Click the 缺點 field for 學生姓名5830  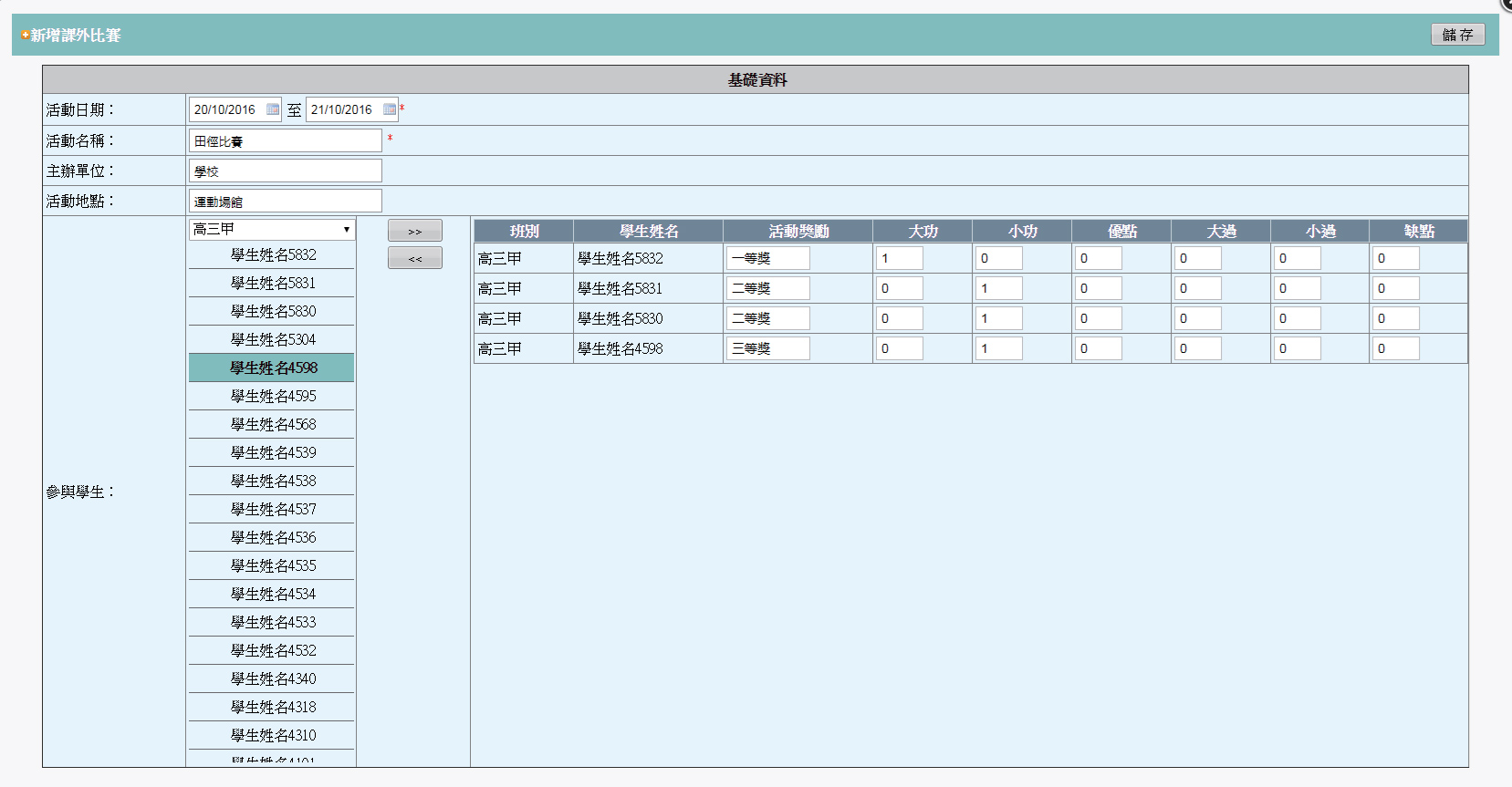(x=1395, y=318)
